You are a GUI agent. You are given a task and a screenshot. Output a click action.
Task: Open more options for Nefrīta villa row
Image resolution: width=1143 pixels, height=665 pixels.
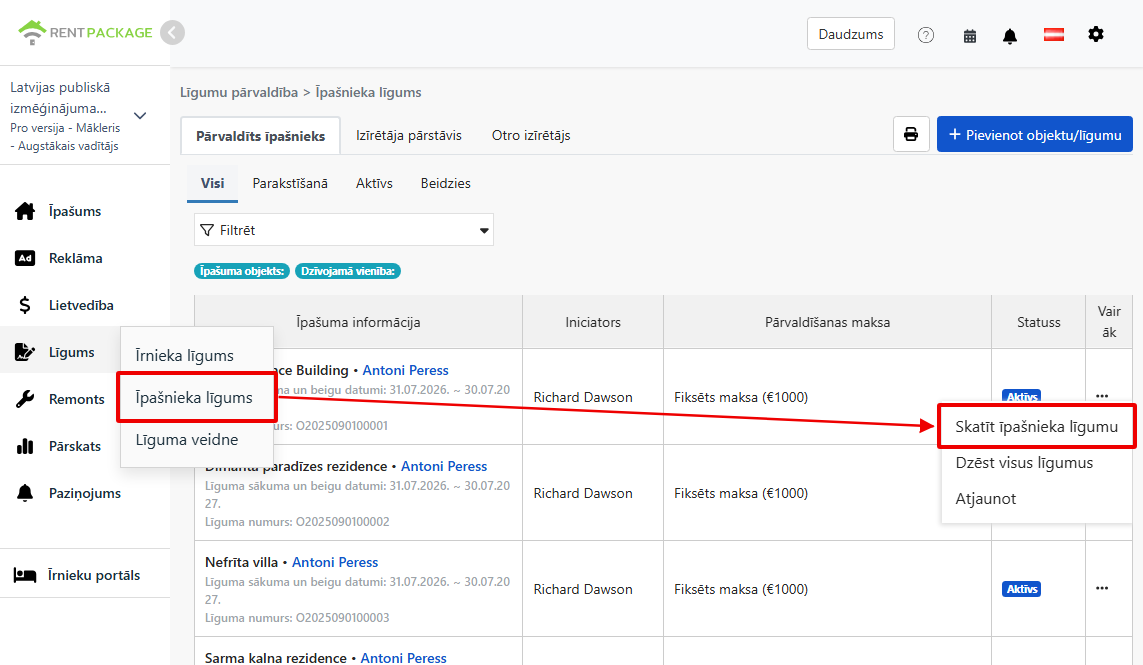click(x=1101, y=588)
